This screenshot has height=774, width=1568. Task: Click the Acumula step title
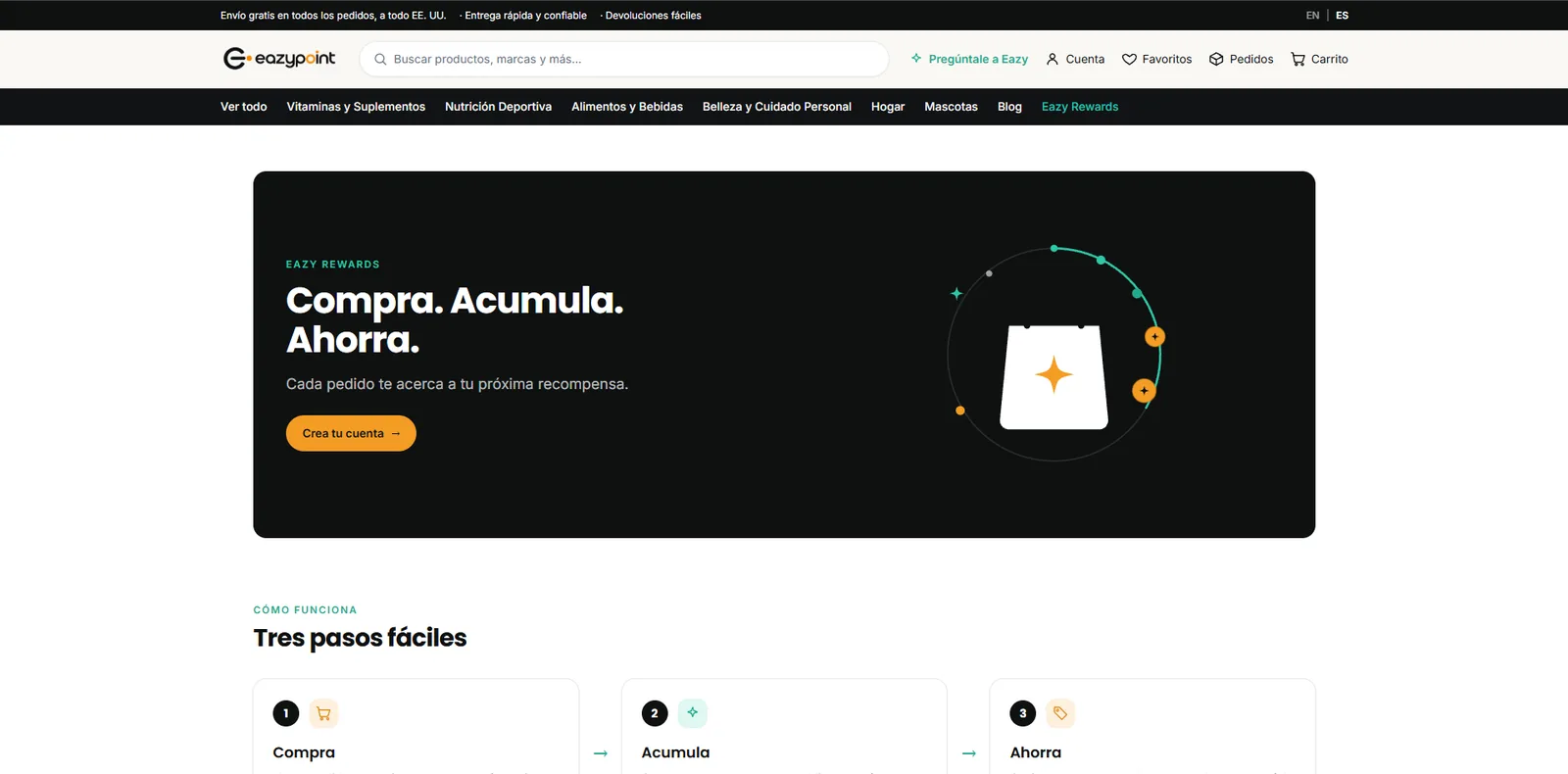pyautogui.click(x=675, y=752)
